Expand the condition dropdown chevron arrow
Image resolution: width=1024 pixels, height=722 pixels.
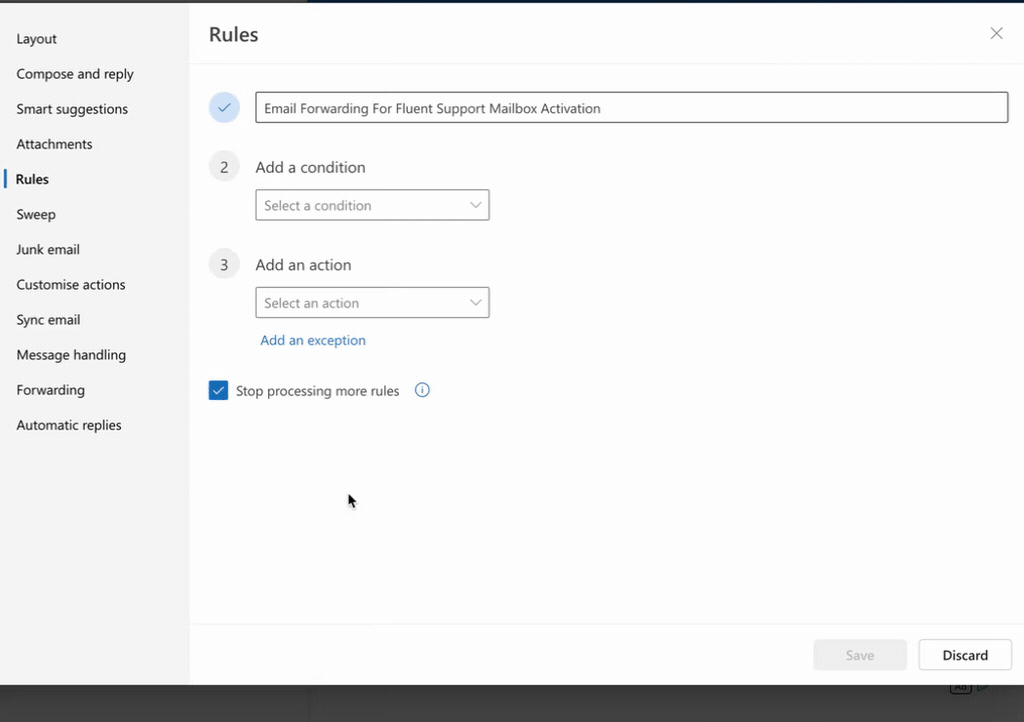tap(477, 205)
